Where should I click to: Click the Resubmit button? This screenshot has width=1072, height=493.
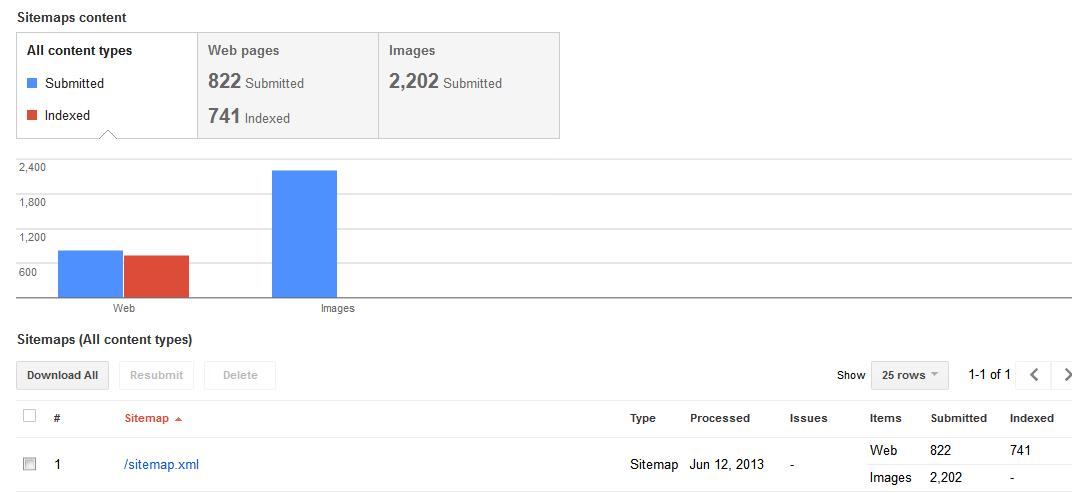(x=157, y=375)
